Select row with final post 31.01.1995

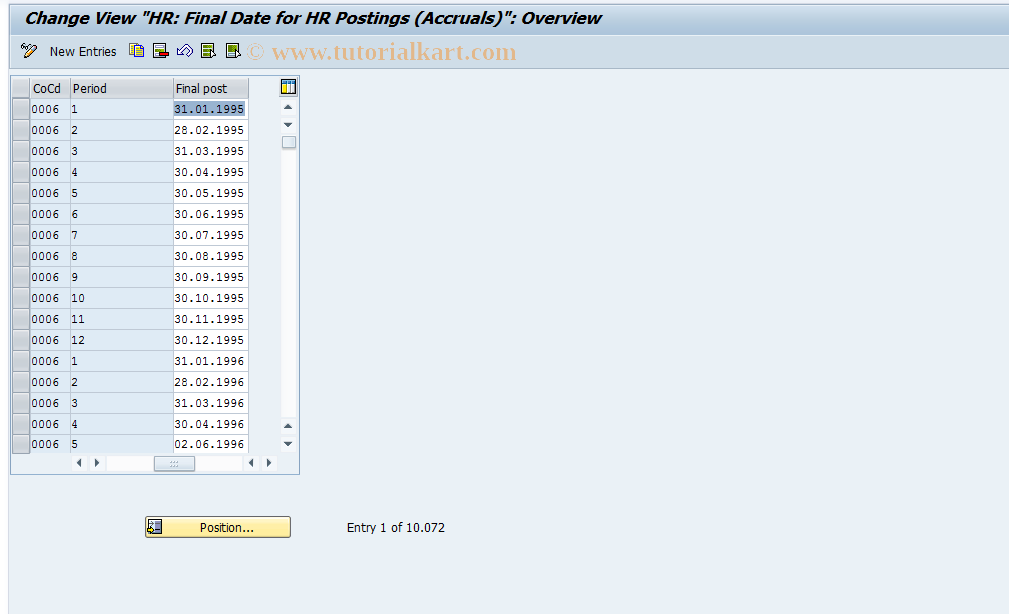click(21, 109)
